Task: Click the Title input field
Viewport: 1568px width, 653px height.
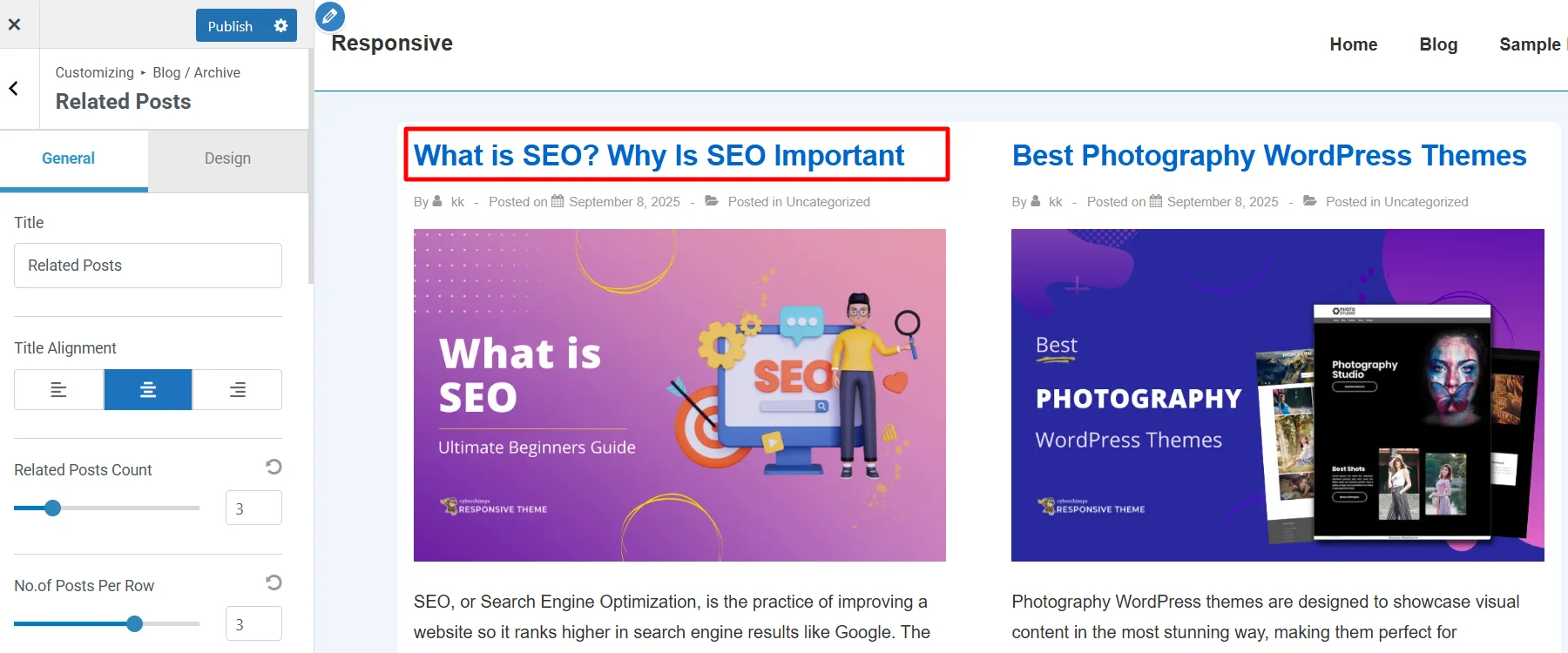Action: pos(148,266)
